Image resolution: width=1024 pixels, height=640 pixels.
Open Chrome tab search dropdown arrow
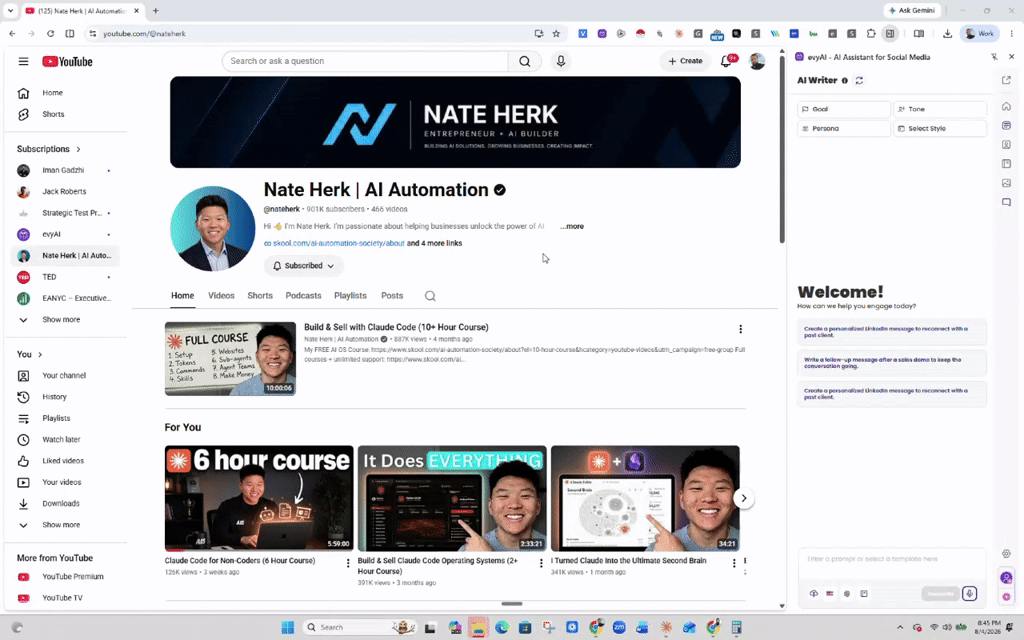click(10, 10)
